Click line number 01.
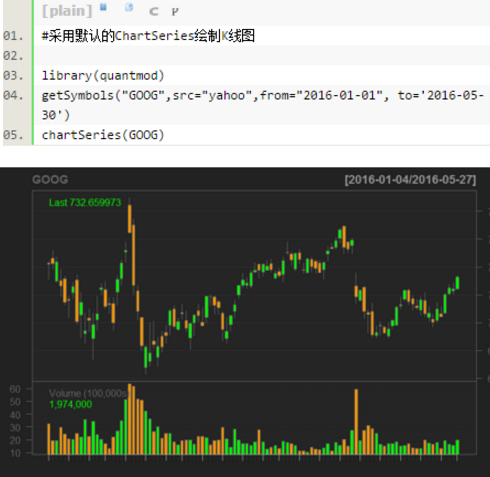Viewport: 490px width, 477px height. pos(13,36)
